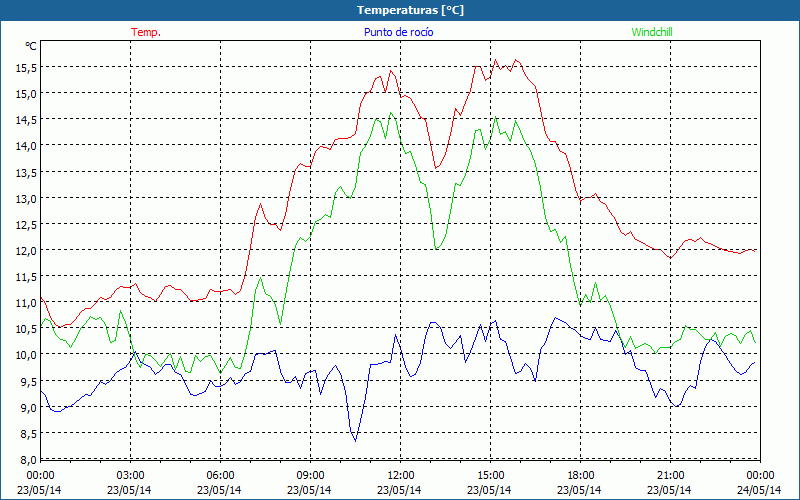Select the red 'Temp.' legend label
The width and height of the screenshot is (800, 500).
coord(146,32)
